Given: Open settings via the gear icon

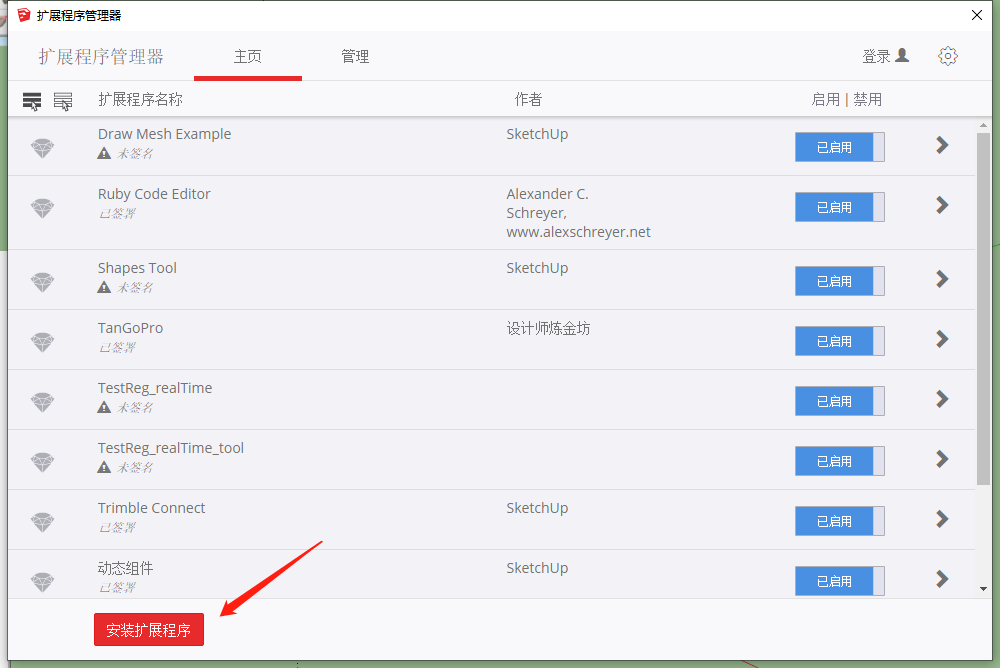Looking at the screenshot, I should 948,56.
